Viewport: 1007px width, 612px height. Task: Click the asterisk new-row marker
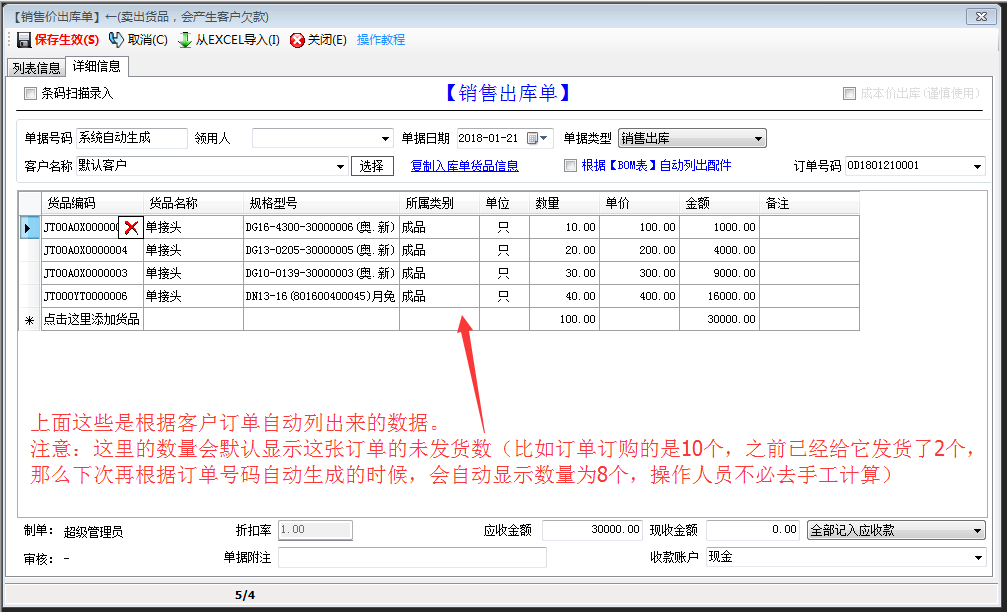[28, 320]
